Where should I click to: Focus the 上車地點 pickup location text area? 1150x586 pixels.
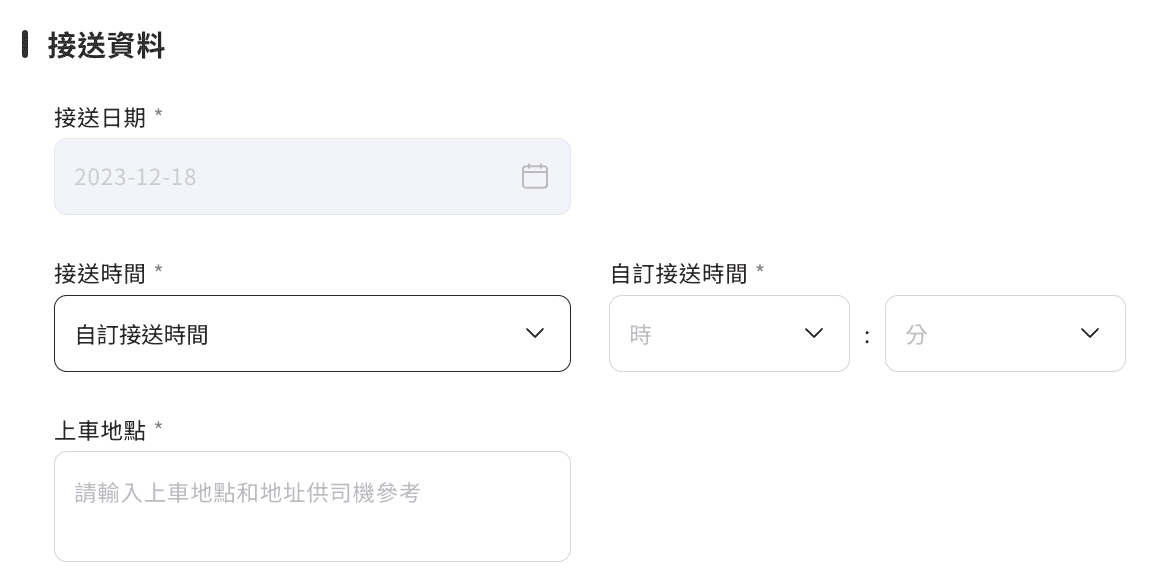pyautogui.click(x=312, y=507)
